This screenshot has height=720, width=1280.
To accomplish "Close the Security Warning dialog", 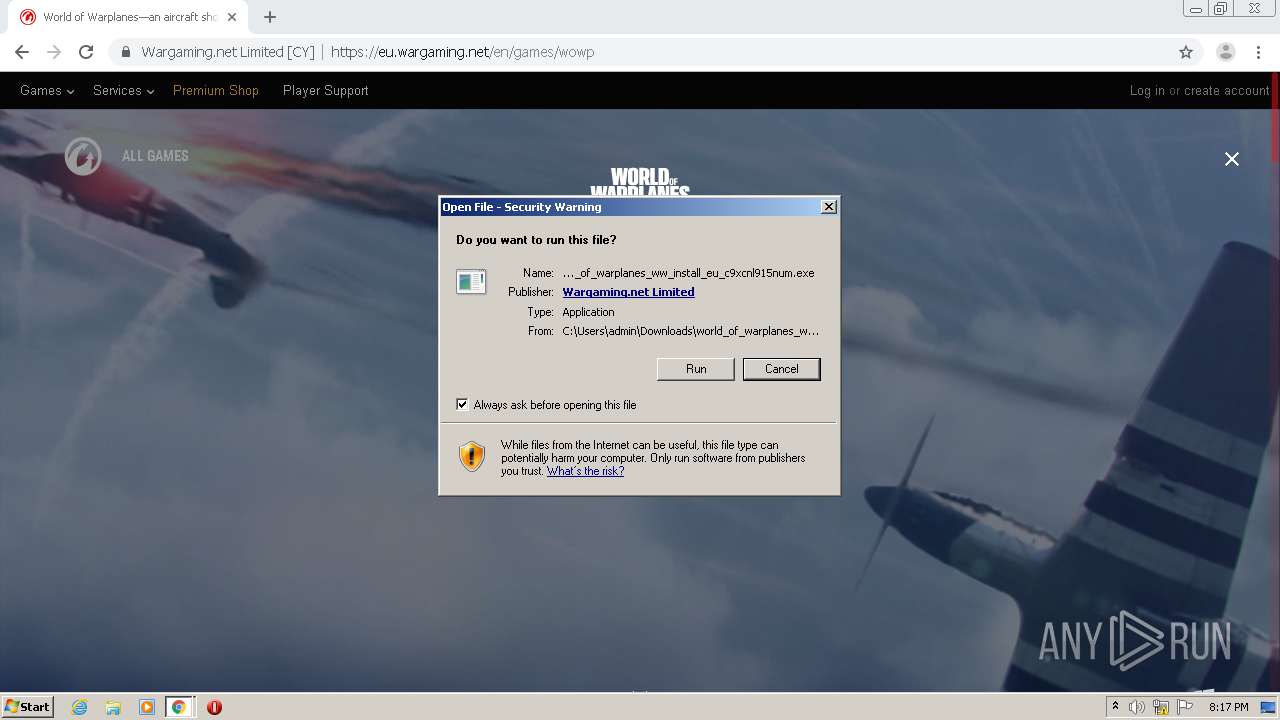I will pos(828,206).
